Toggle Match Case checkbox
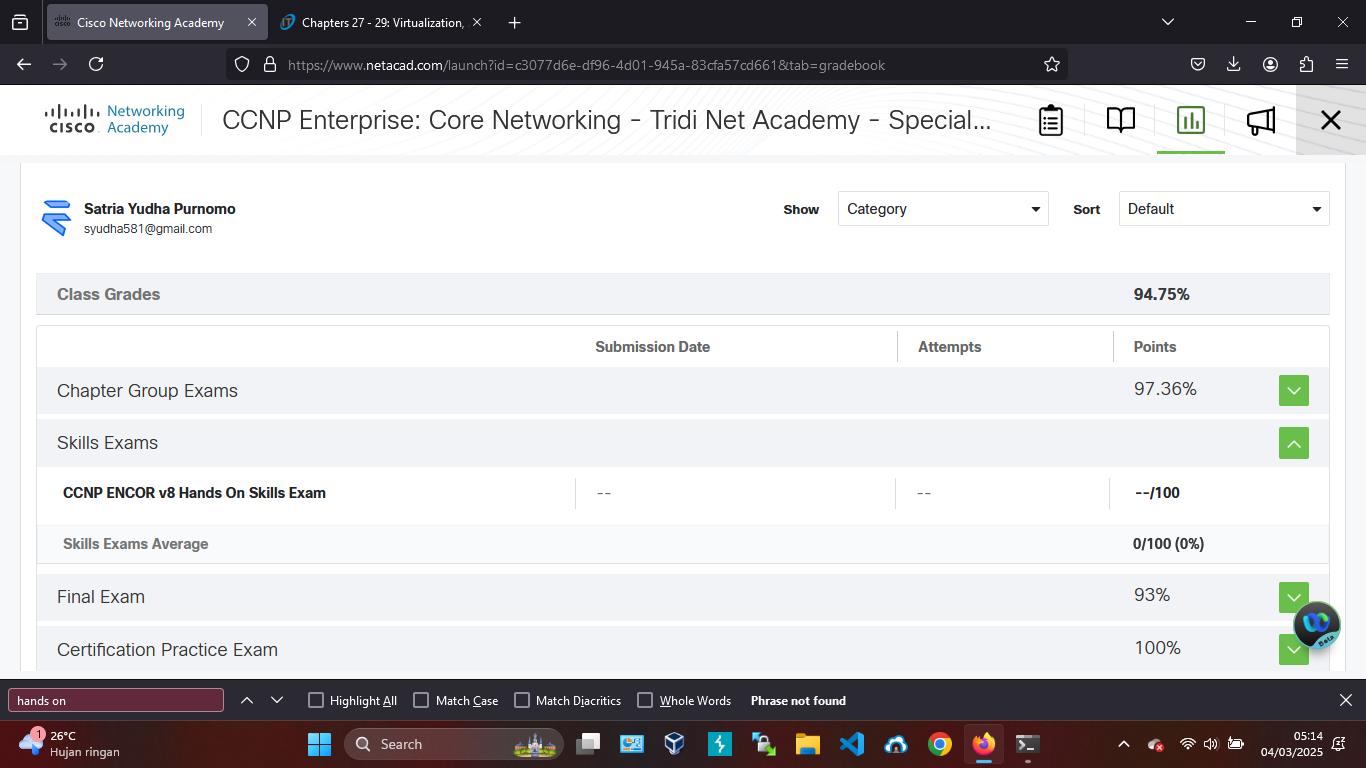 pyautogui.click(x=421, y=700)
